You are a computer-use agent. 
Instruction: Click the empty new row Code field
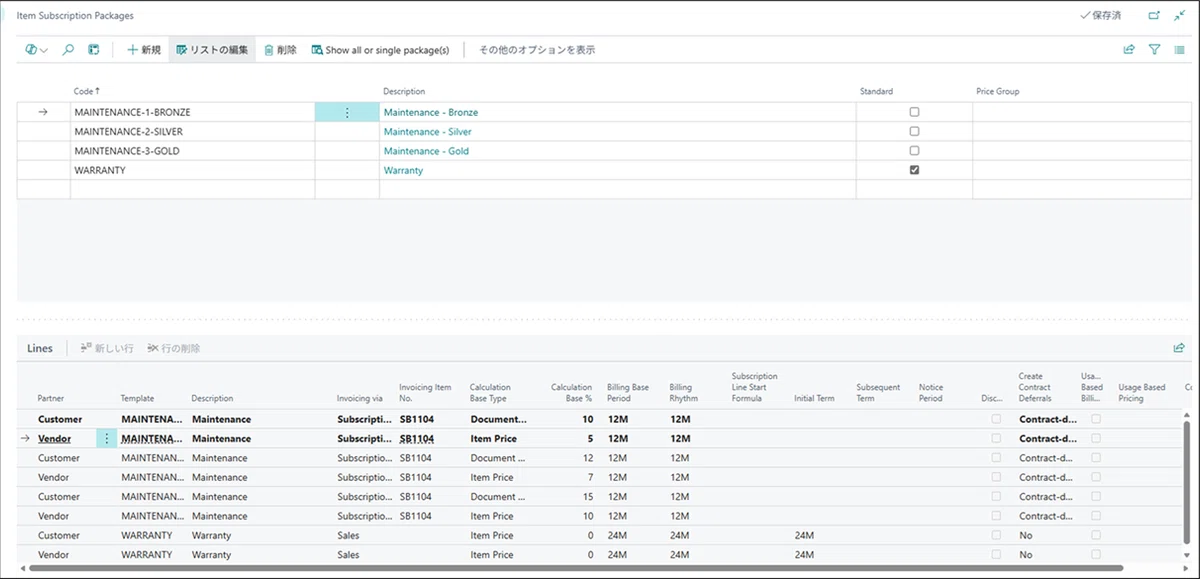(x=192, y=189)
